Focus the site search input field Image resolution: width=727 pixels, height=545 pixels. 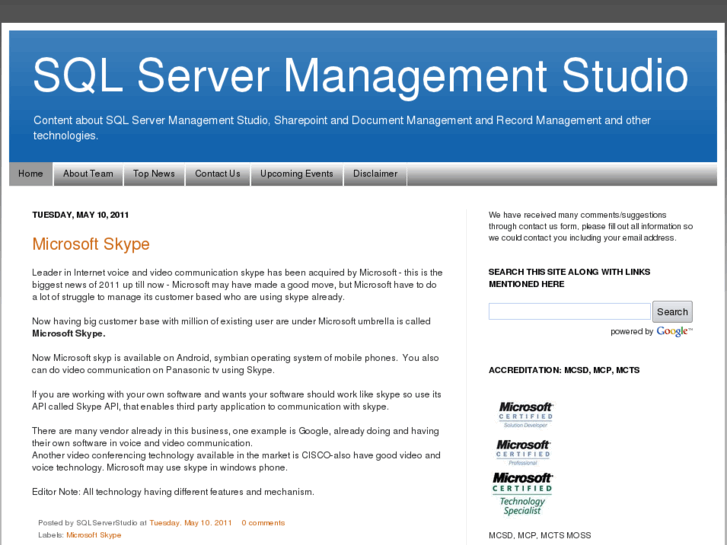click(x=569, y=312)
